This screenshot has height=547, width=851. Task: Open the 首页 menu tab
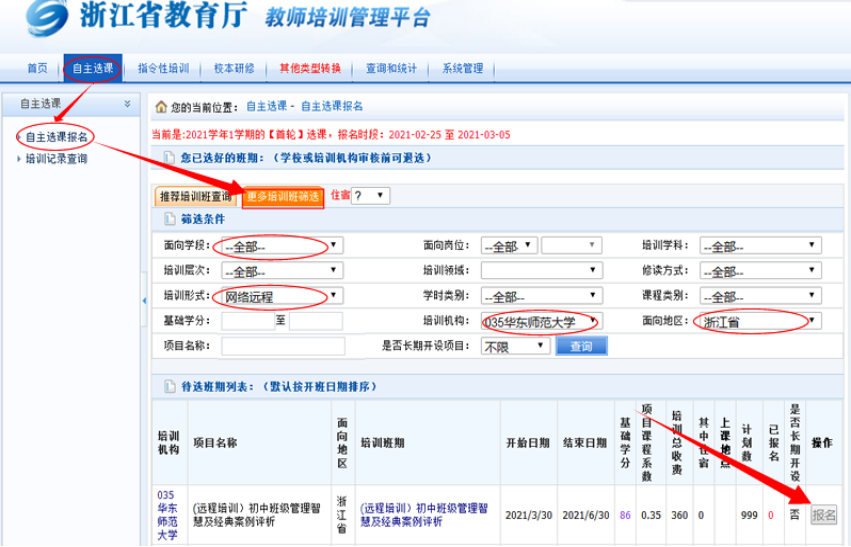37,68
